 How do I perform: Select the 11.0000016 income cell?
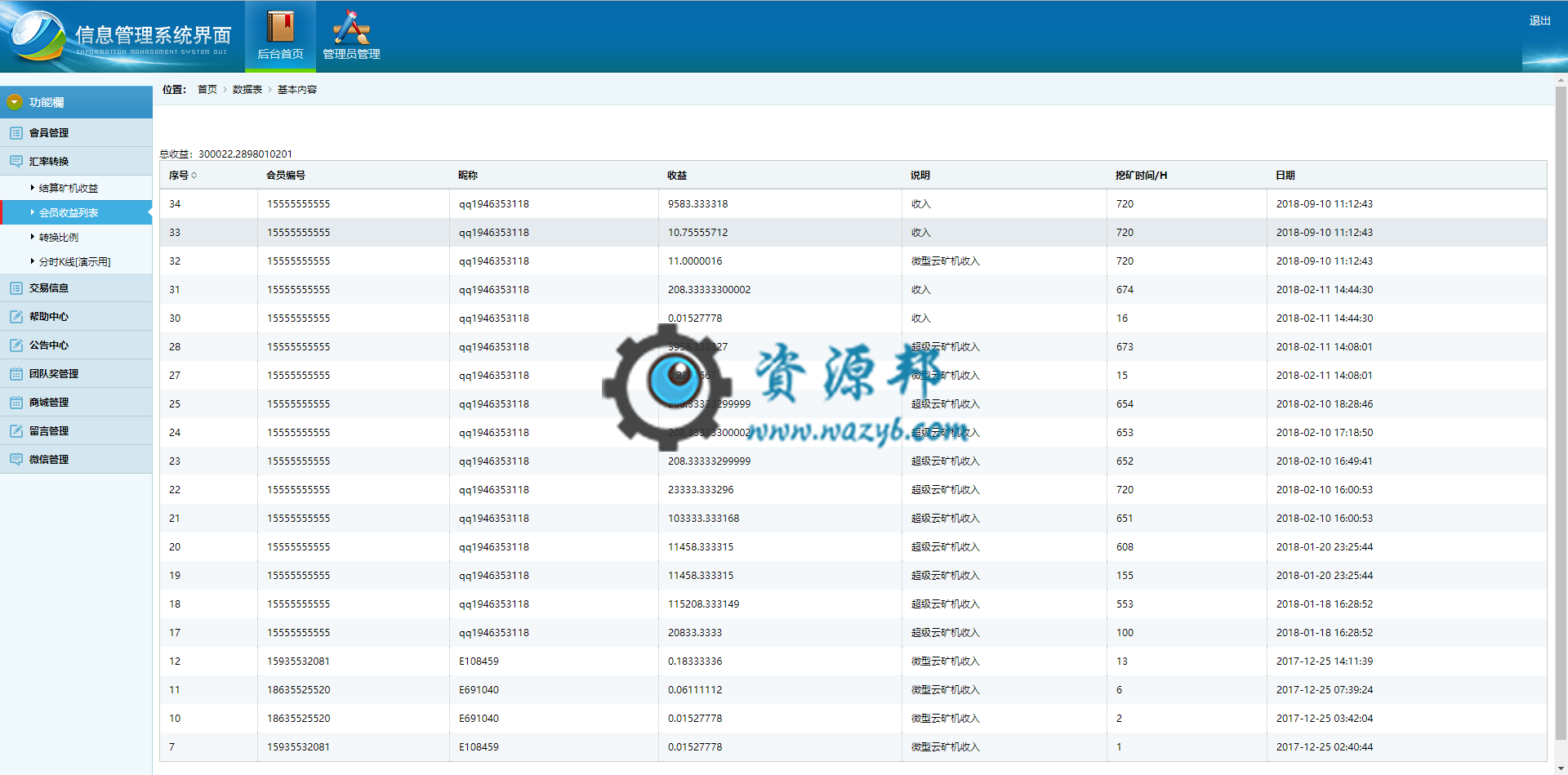[x=695, y=261]
